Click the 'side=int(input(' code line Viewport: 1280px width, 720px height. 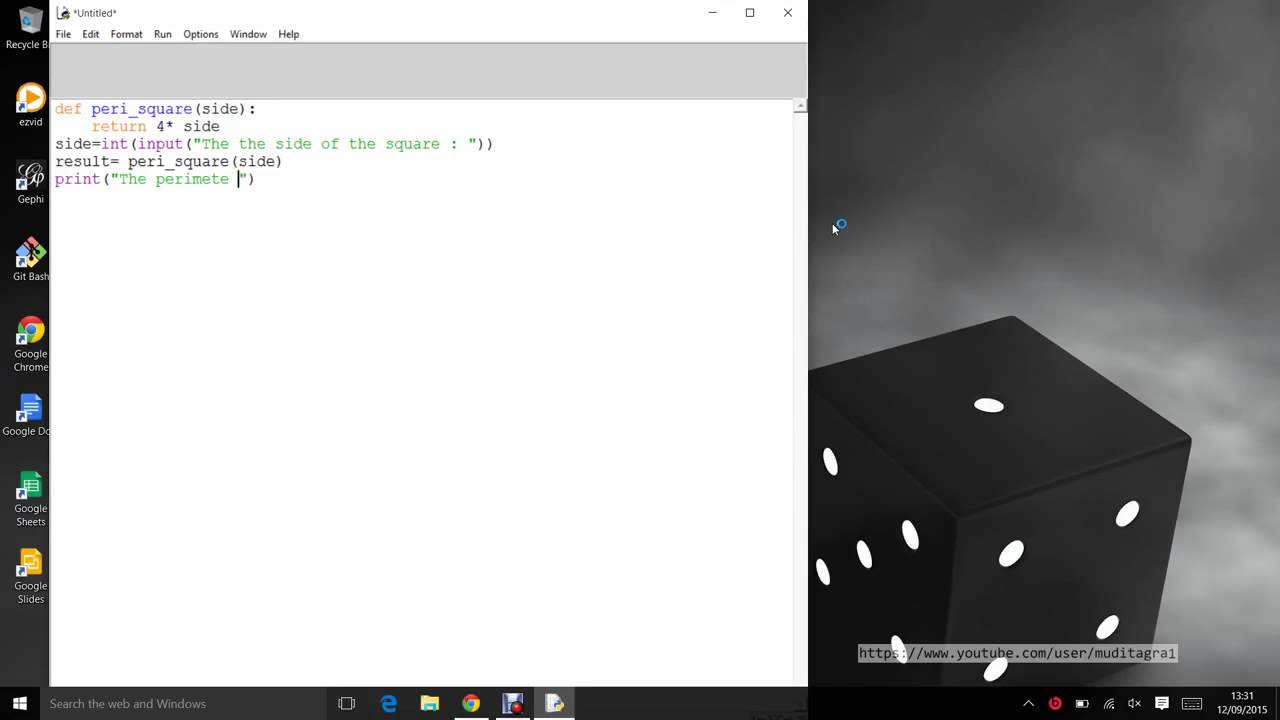(x=274, y=144)
